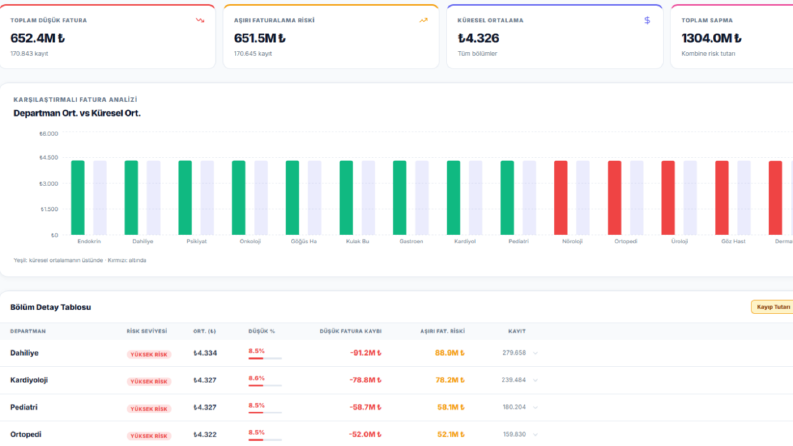Click the 279.658 record count for Dahiliye
The image size is (793, 446).
coord(514,353)
